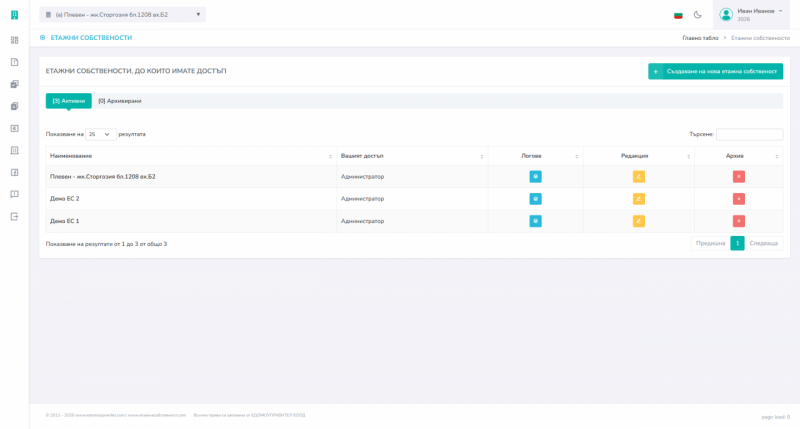Screen dimensions: 800x429
Task: Archive the Демо ЕС 1 entry
Action: pos(739,221)
